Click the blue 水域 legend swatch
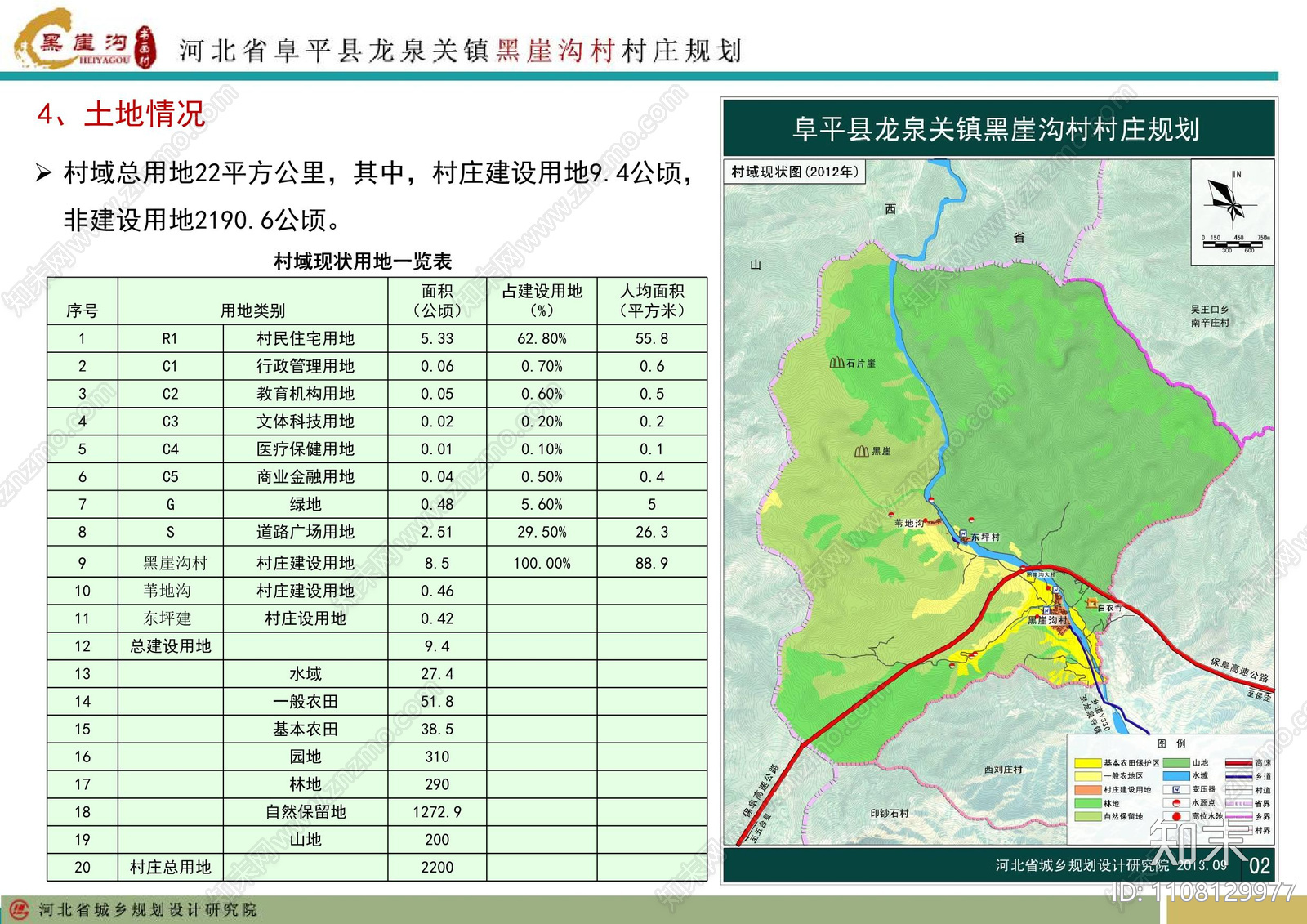Screen dimensions: 1307x924 [1176, 775]
